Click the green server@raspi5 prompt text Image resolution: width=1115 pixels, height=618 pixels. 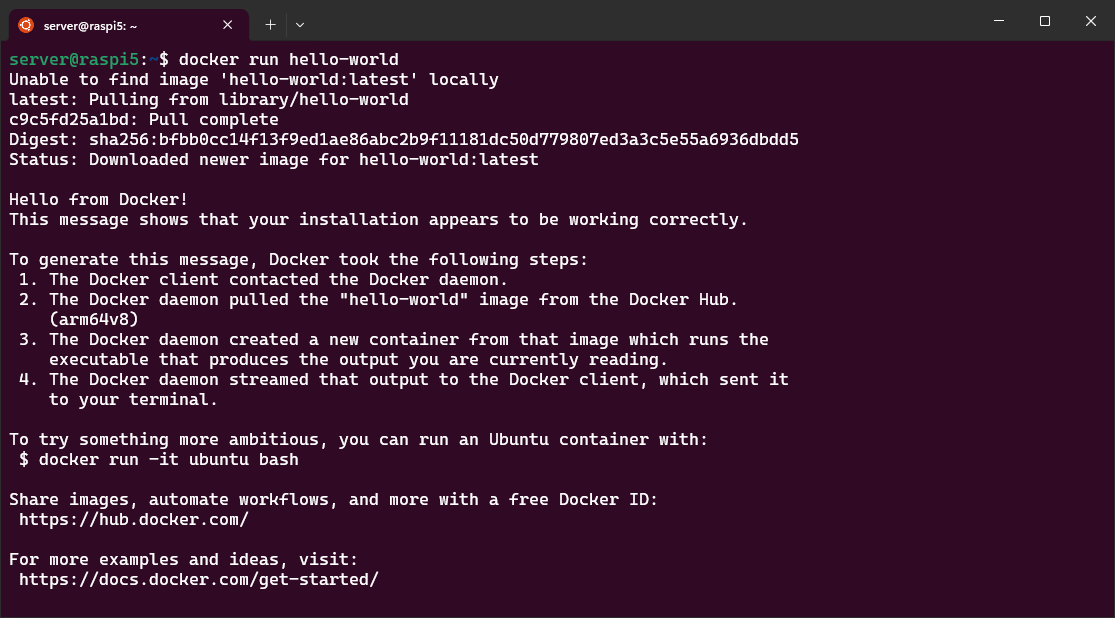tap(74, 60)
